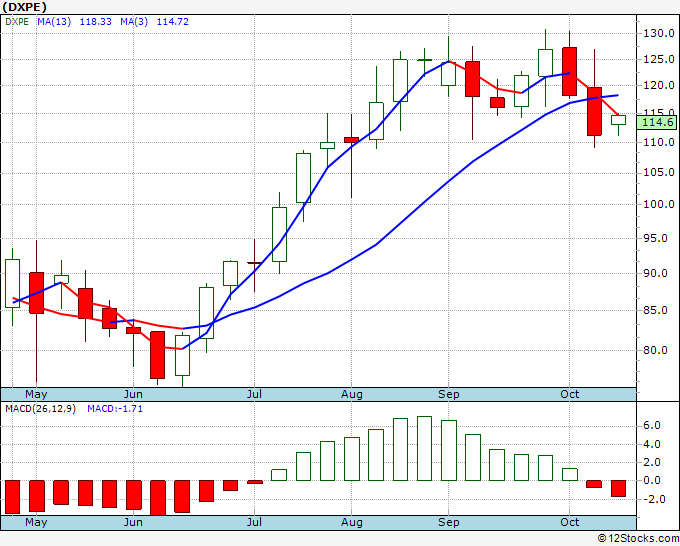Select Oct label under the price chart
Viewport: 680px width, 546px height.
pyautogui.click(x=569, y=394)
